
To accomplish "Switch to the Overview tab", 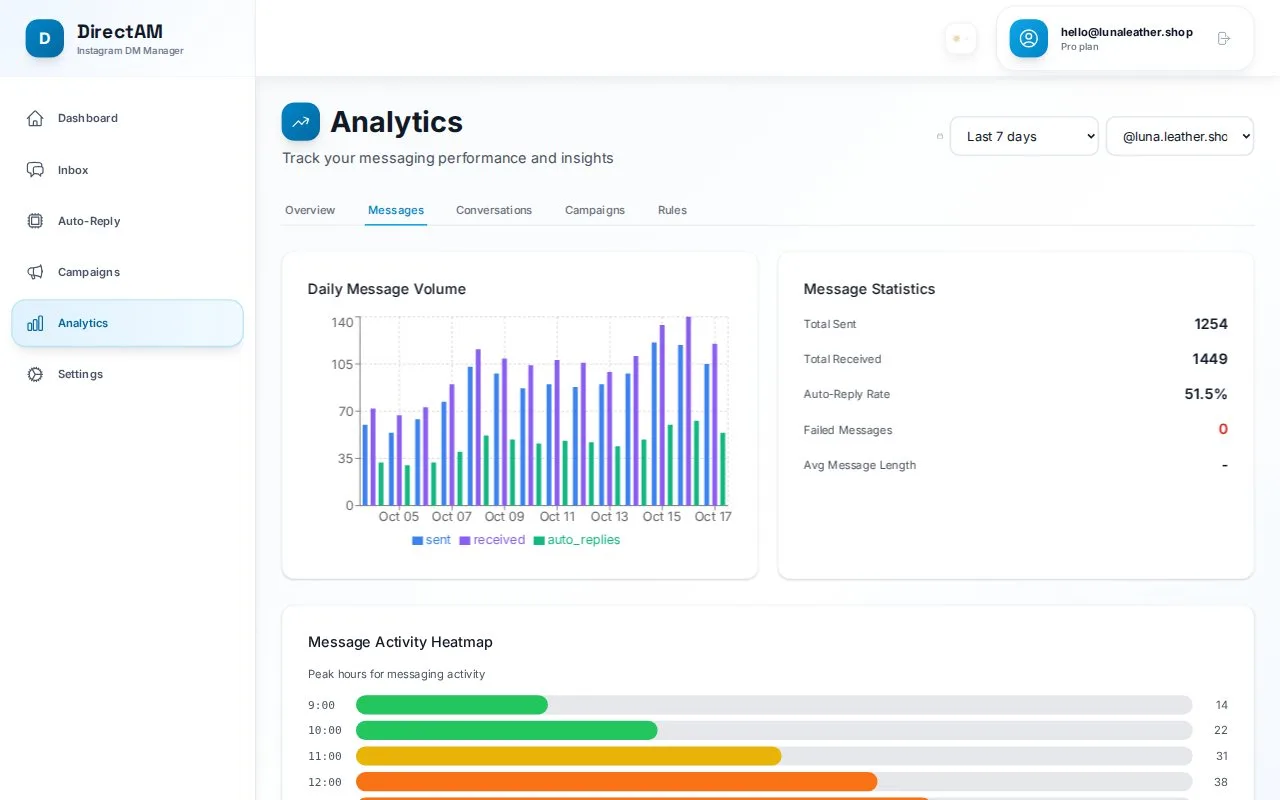I will tap(310, 210).
